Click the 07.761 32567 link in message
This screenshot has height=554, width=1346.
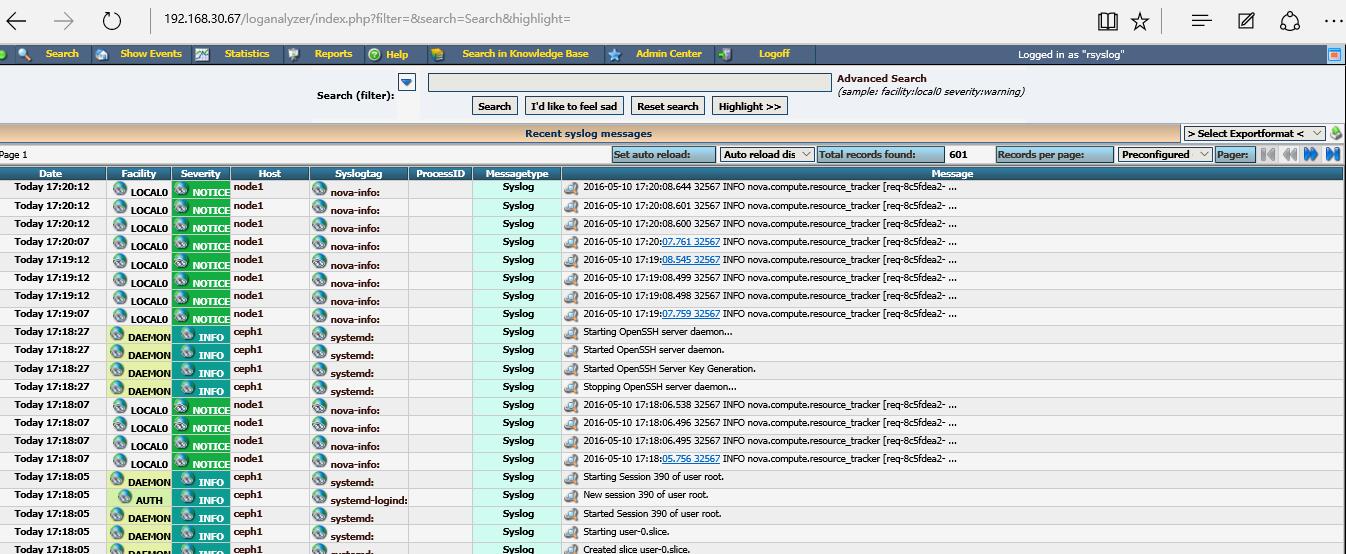[691, 242]
